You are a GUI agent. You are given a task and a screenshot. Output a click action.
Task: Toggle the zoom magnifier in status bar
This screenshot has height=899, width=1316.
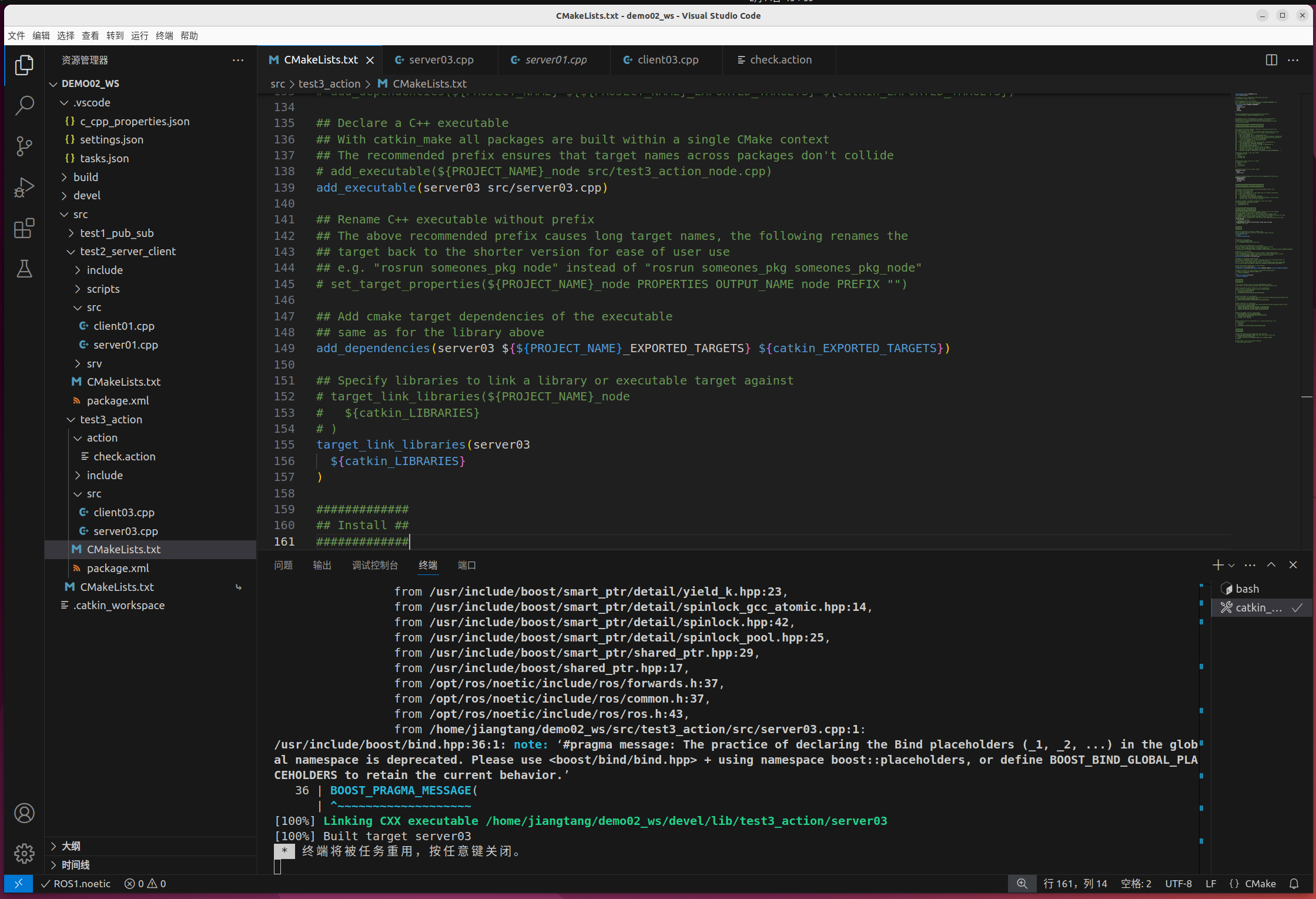coord(1022,884)
